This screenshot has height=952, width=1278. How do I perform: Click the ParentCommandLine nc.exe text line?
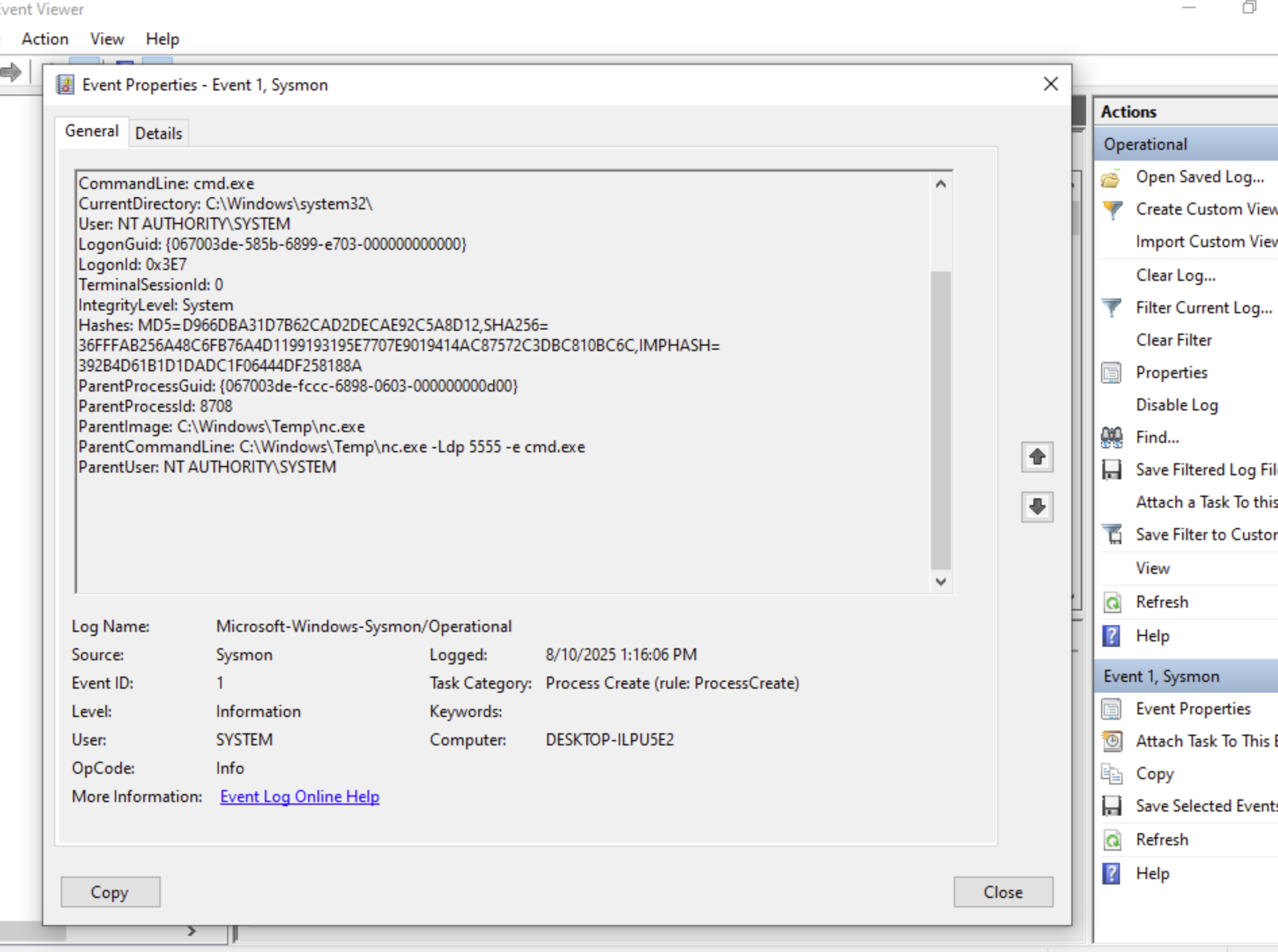point(332,447)
